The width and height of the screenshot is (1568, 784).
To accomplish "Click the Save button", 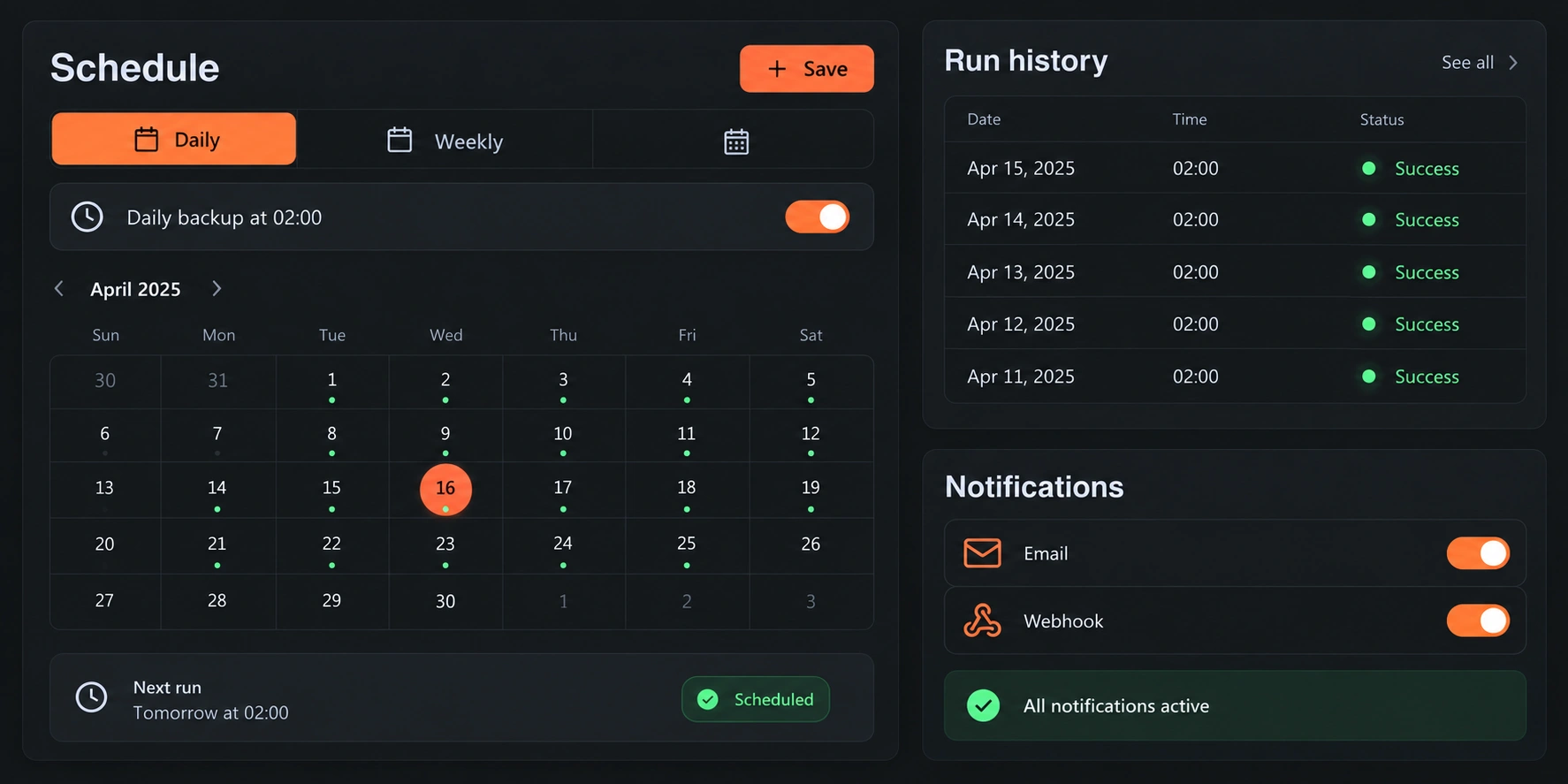I will 807,69.
